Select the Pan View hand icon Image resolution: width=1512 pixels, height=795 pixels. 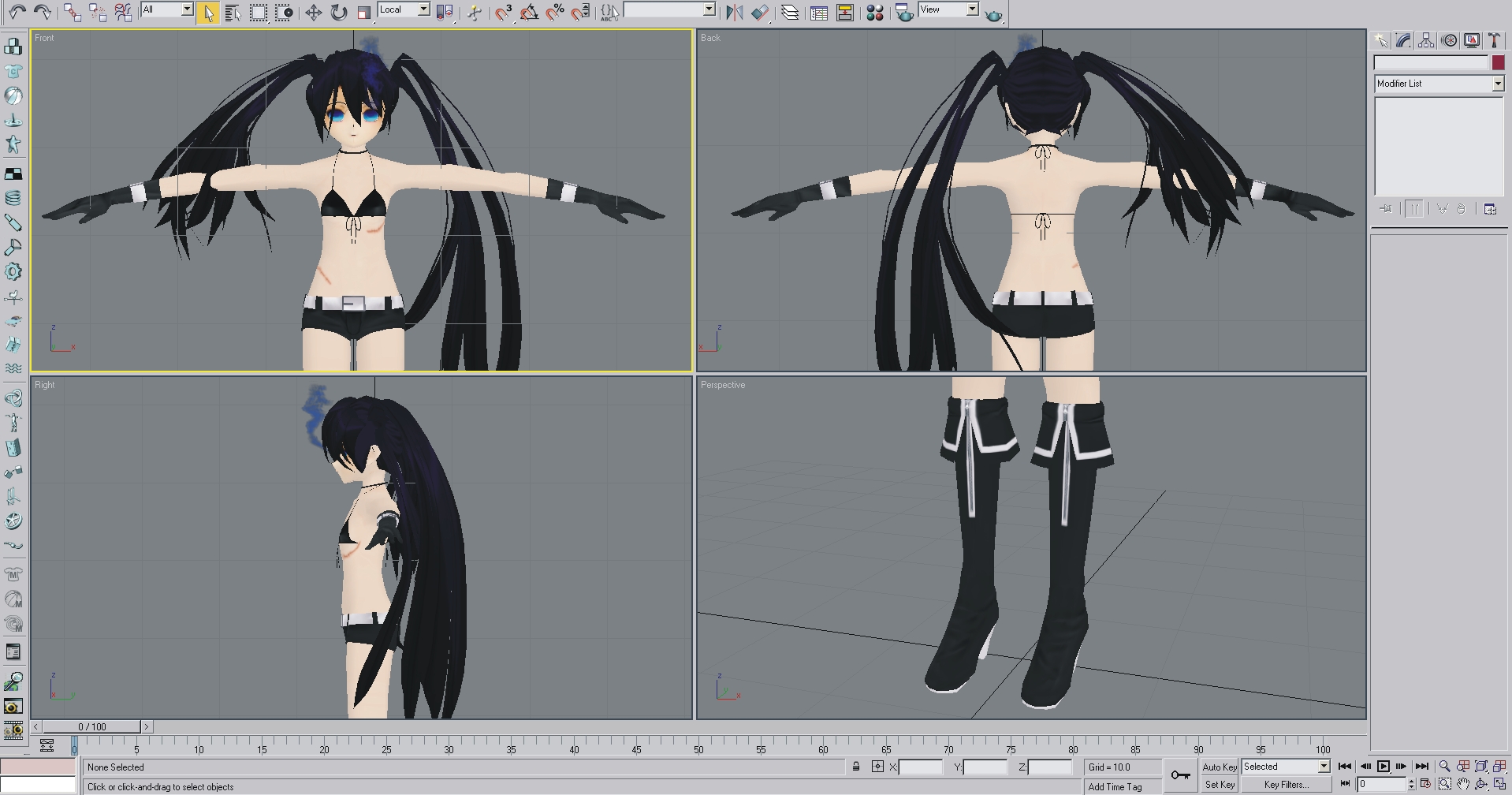click(1463, 784)
